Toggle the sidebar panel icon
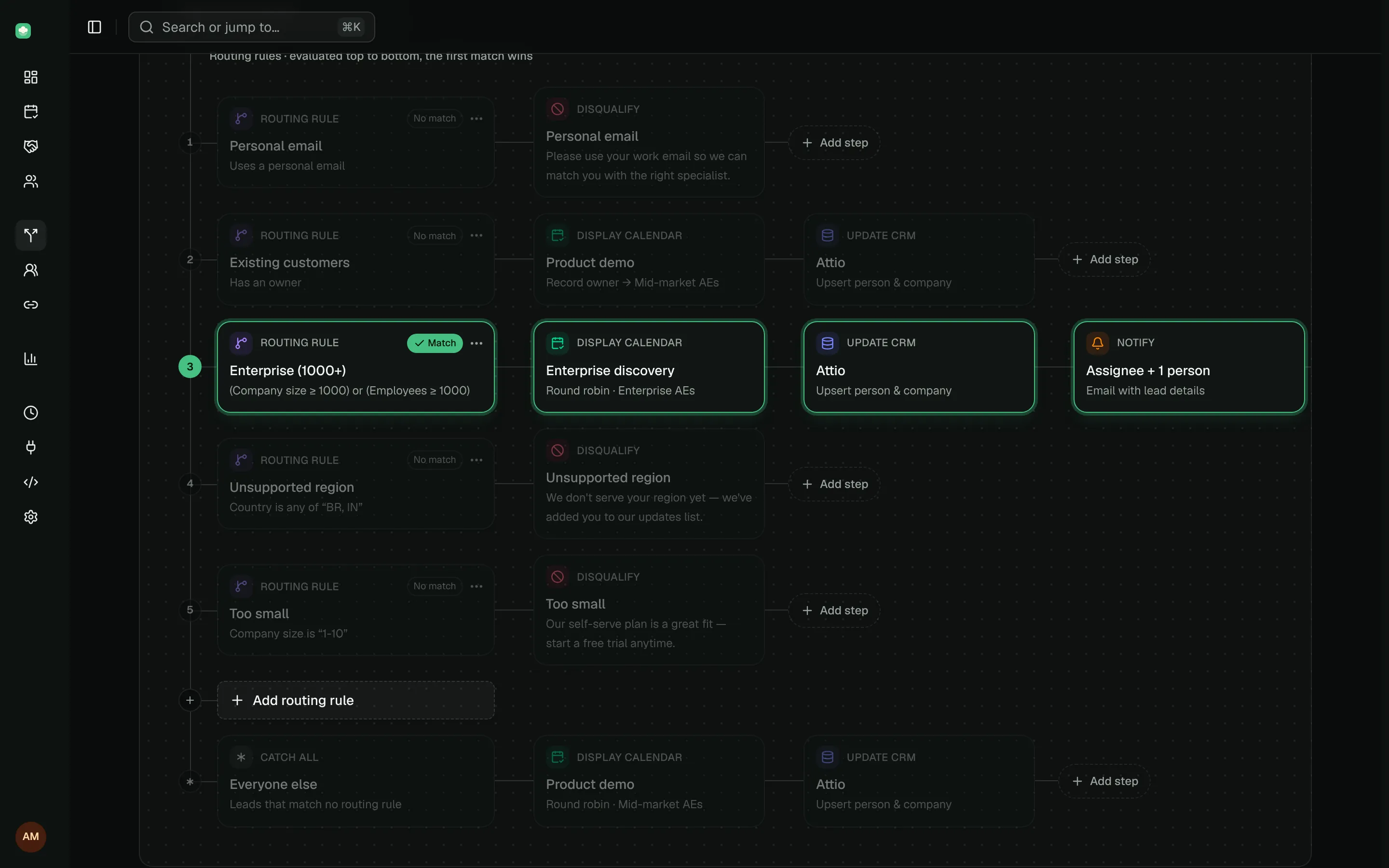 point(94,27)
